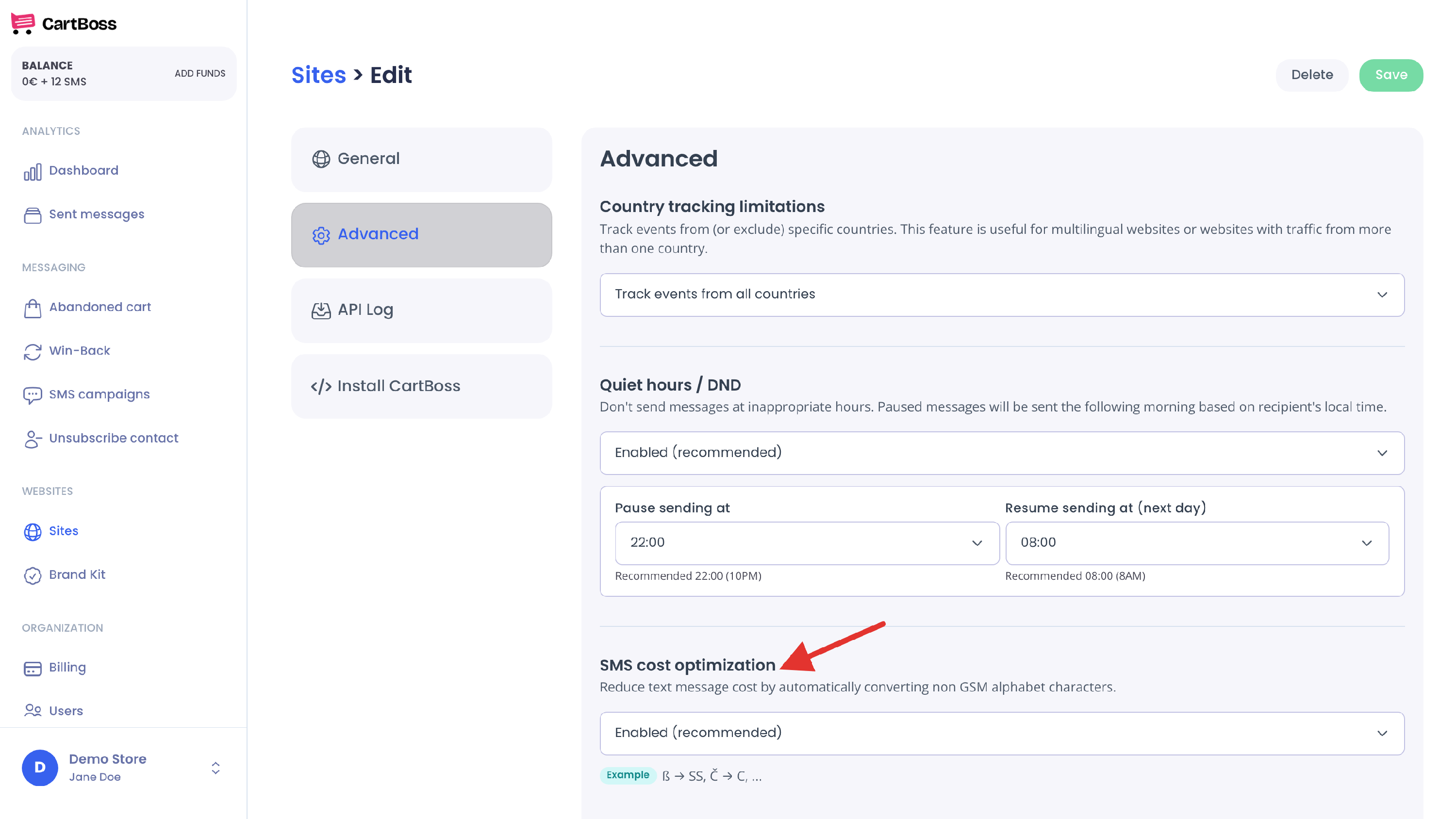This screenshot has height=819, width=1456.
Task: Open the SMS campaigns label link
Action: click(99, 394)
